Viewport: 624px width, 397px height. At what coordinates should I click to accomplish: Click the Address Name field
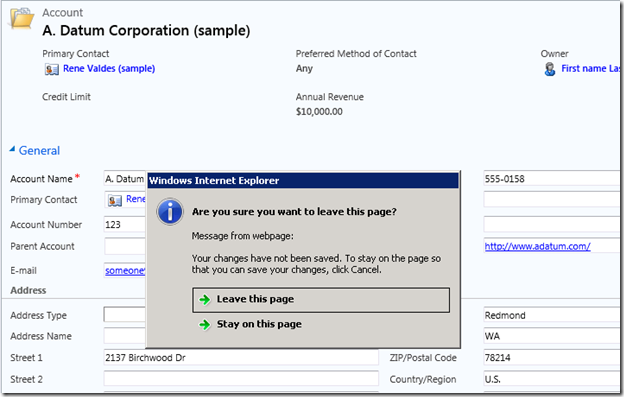tap(125, 336)
